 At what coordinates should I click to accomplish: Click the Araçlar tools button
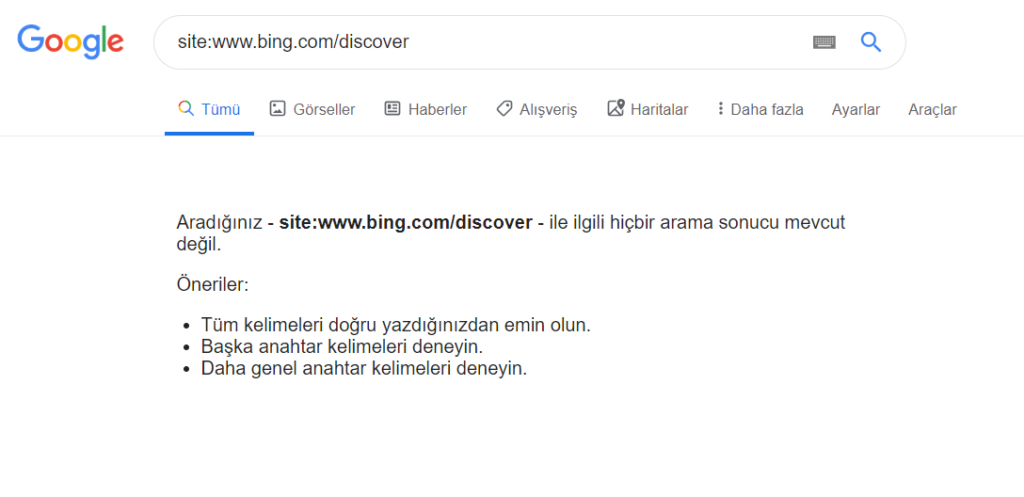pos(932,110)
